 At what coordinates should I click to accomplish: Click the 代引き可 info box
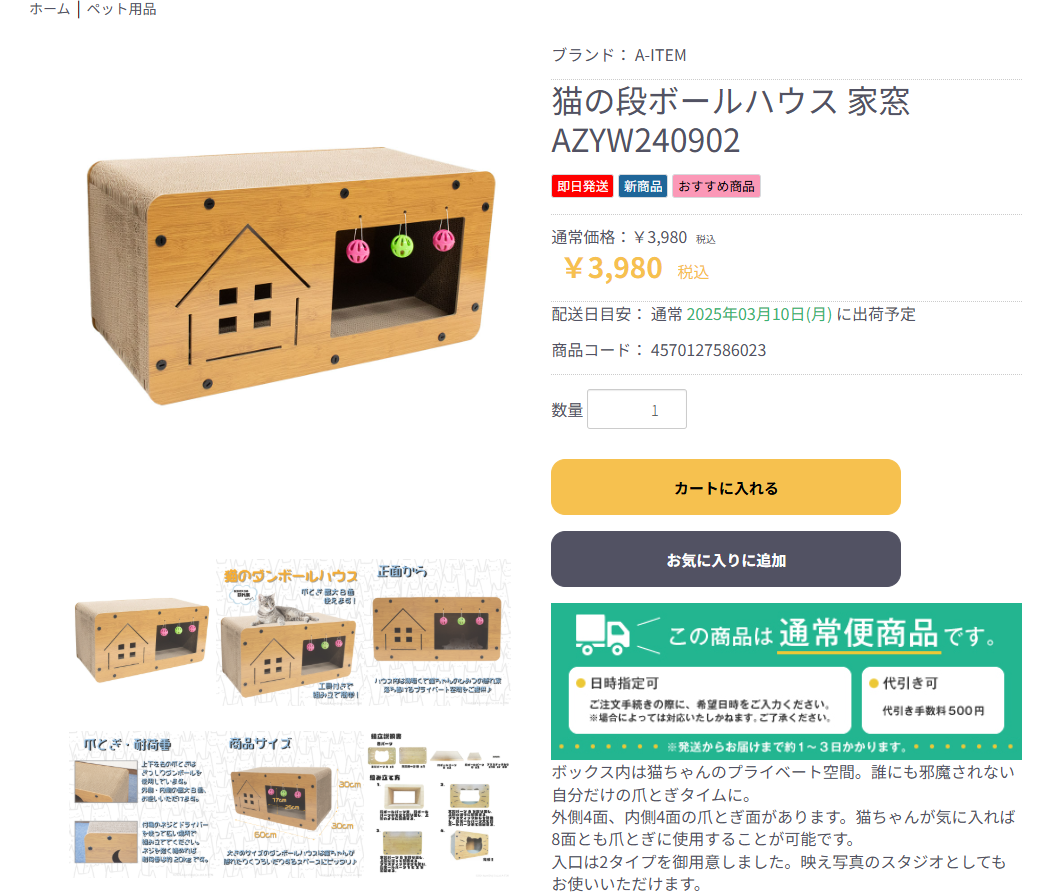point(933,700)
